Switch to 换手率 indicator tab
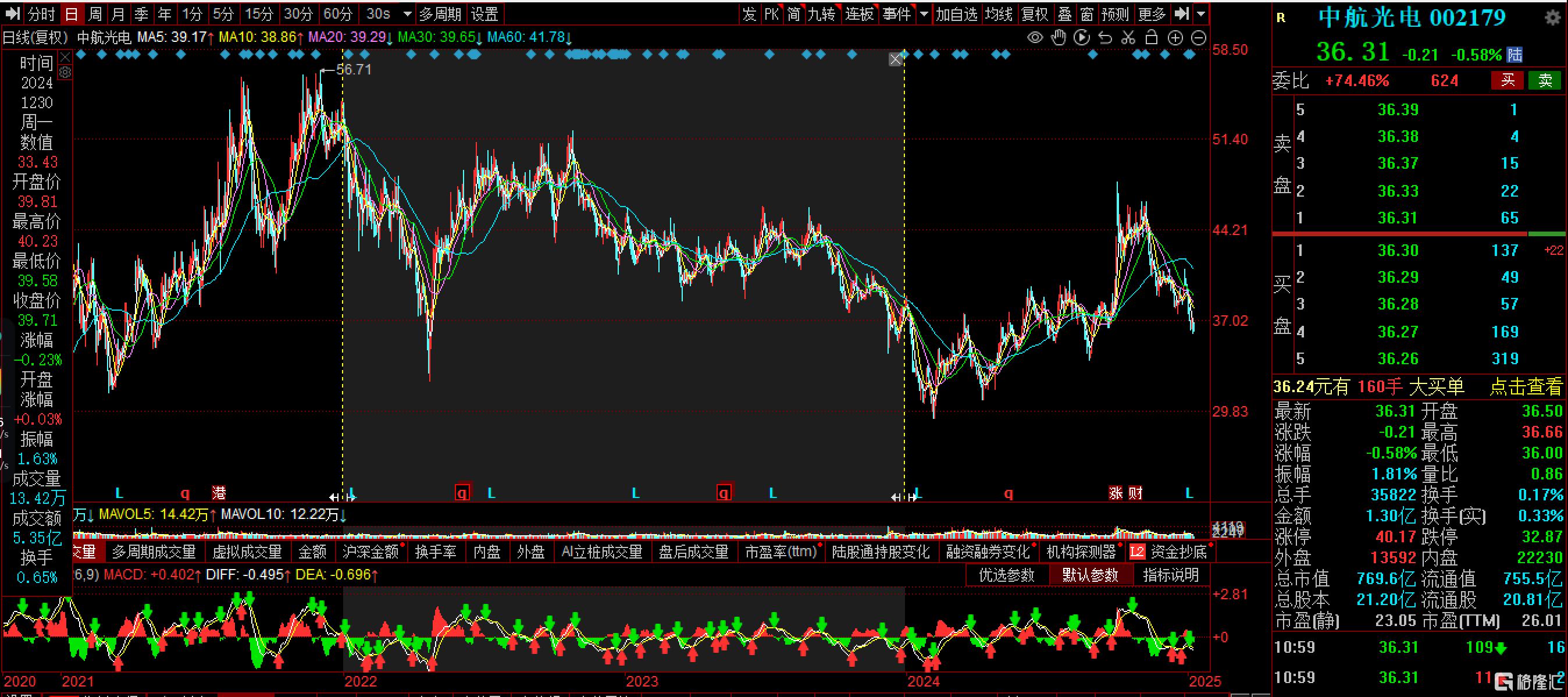The height and width of the screenshot is (697, 1568). (436, 552)
